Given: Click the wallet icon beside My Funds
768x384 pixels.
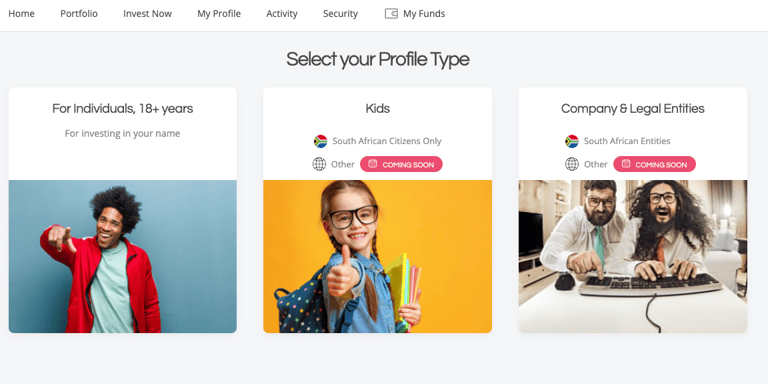Looking at the screenshot, I should coord(391,14).
